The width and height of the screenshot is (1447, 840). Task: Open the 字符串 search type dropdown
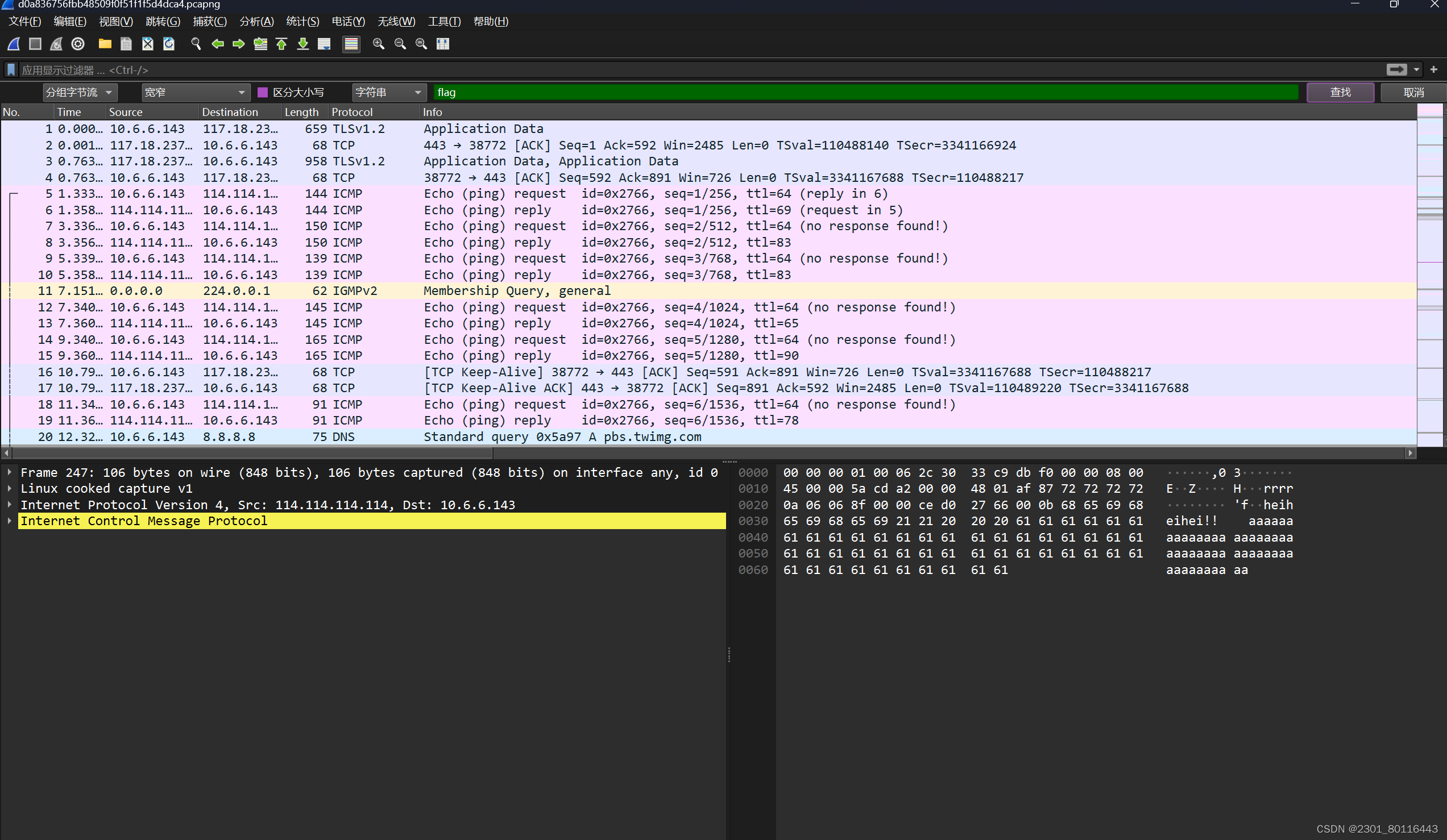pos(389,92)
